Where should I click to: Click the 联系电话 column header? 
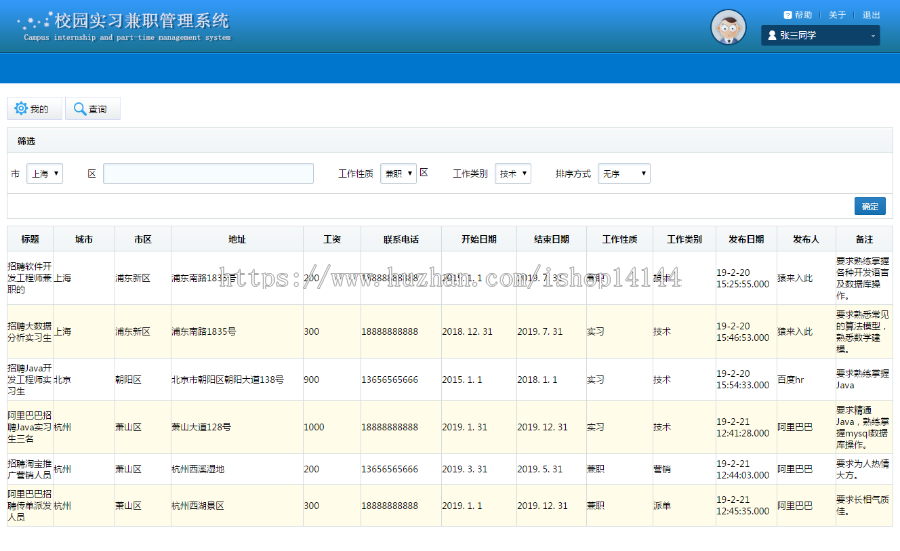pos(401,239)
